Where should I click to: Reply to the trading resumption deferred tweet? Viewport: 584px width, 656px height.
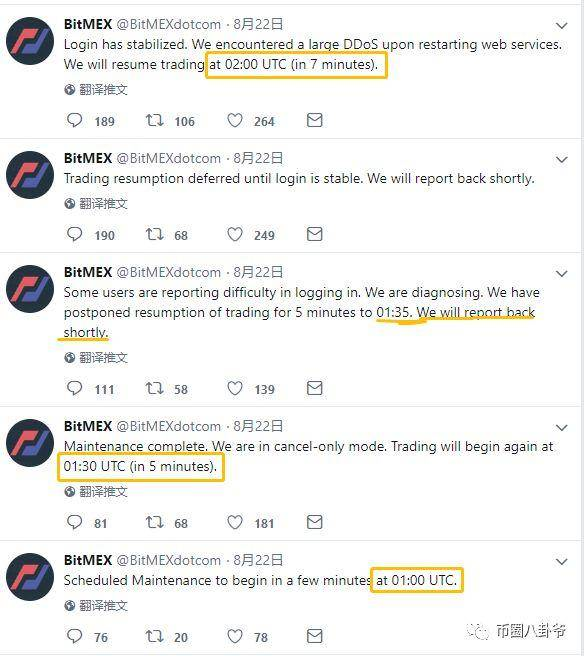[74, 234]
